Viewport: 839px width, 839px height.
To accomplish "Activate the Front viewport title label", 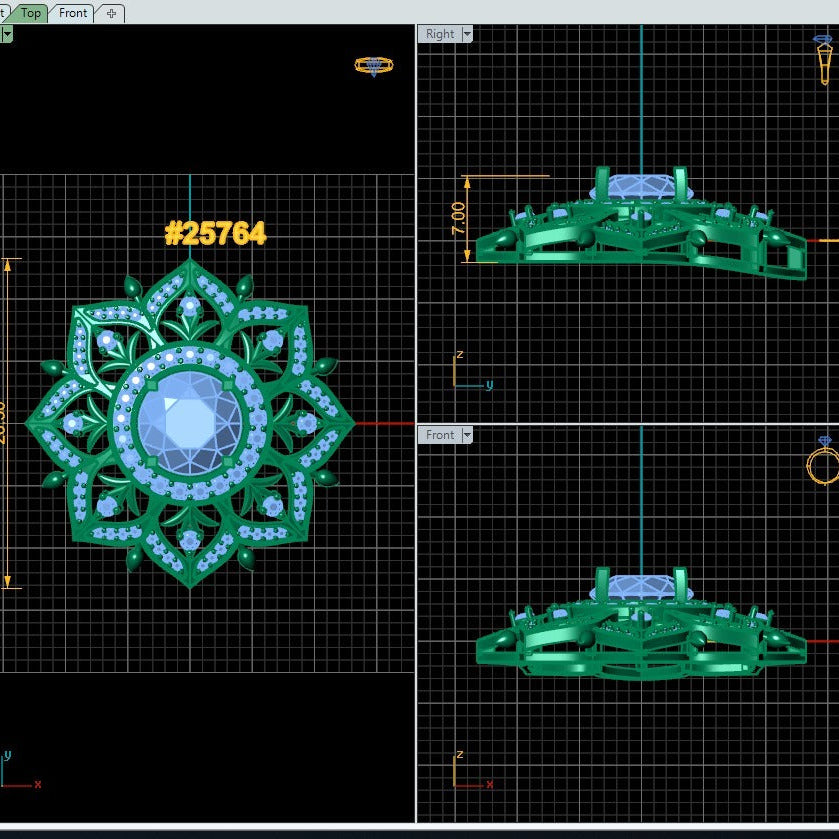I will [440, 435].
